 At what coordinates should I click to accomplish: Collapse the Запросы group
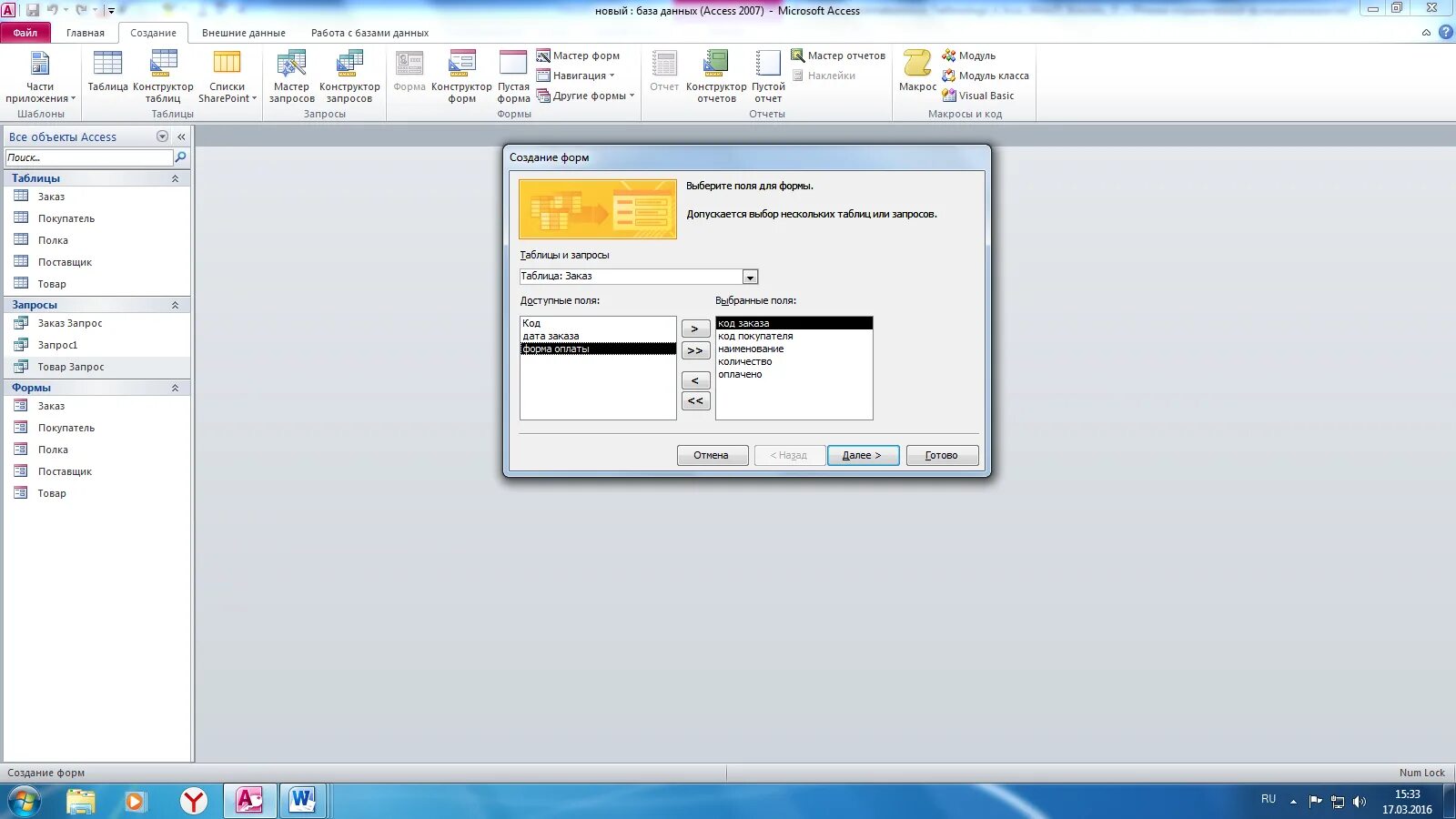click(x=175, y=305)
